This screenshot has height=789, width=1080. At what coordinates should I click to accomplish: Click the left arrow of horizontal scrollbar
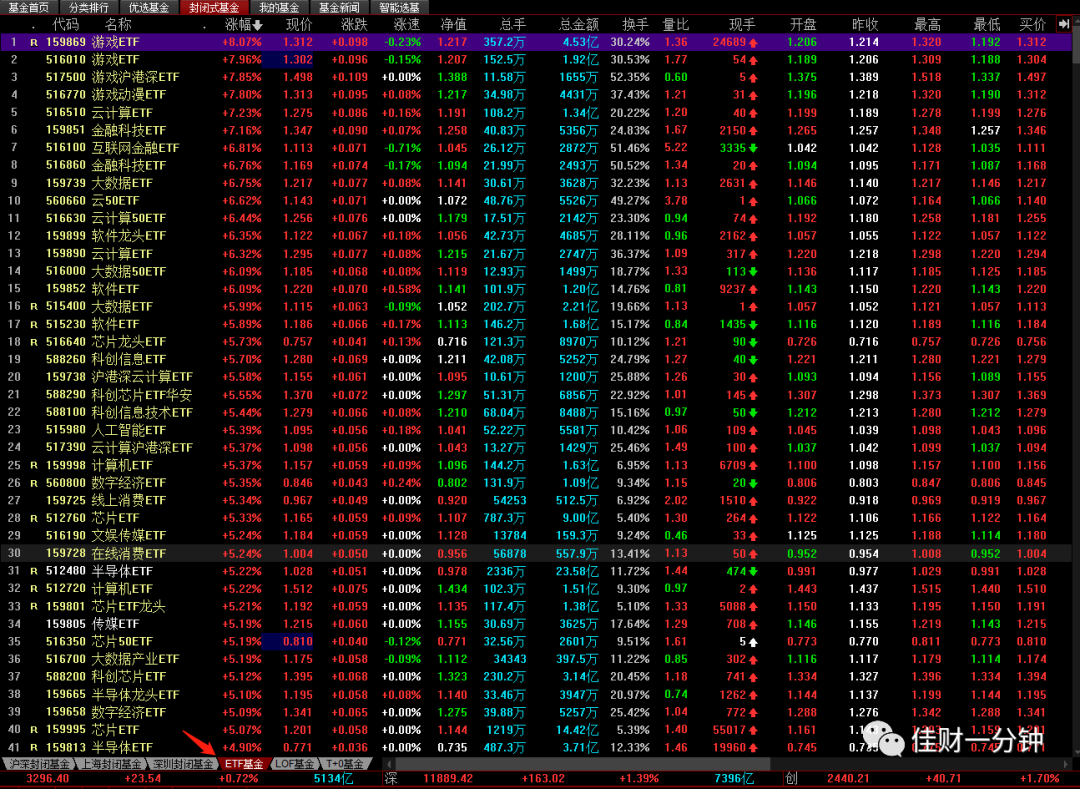click(390, 764)
